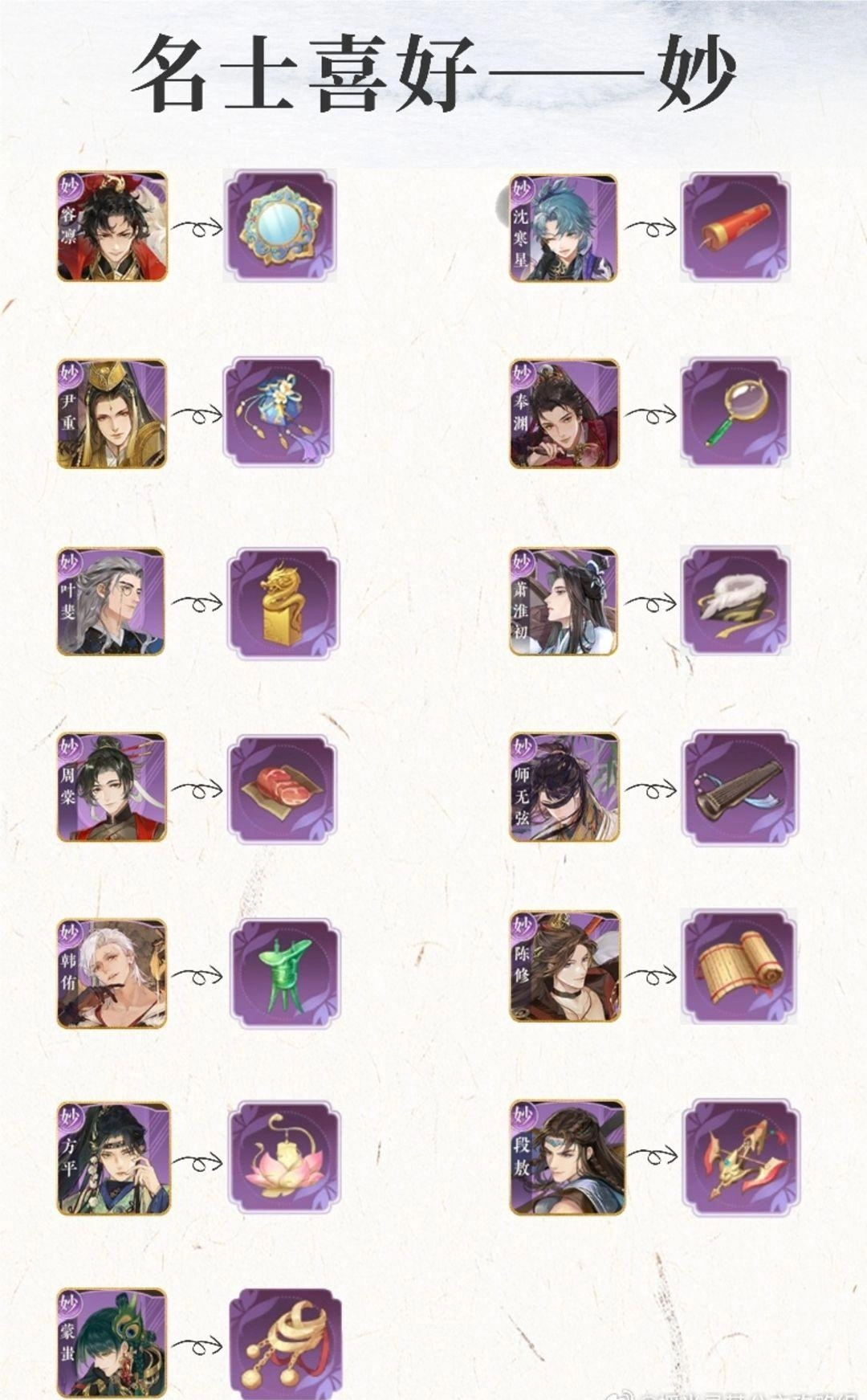This screenshot has height=1400, width=867.
Task: Open 容凛 character portrait
Action: 112,227
